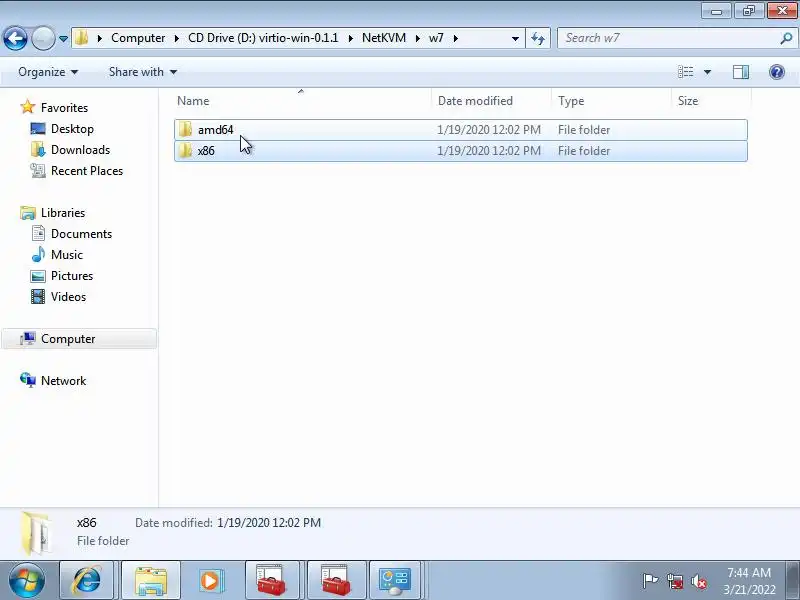
Task: Open the Organize menu
Action: tap(48, 72)
